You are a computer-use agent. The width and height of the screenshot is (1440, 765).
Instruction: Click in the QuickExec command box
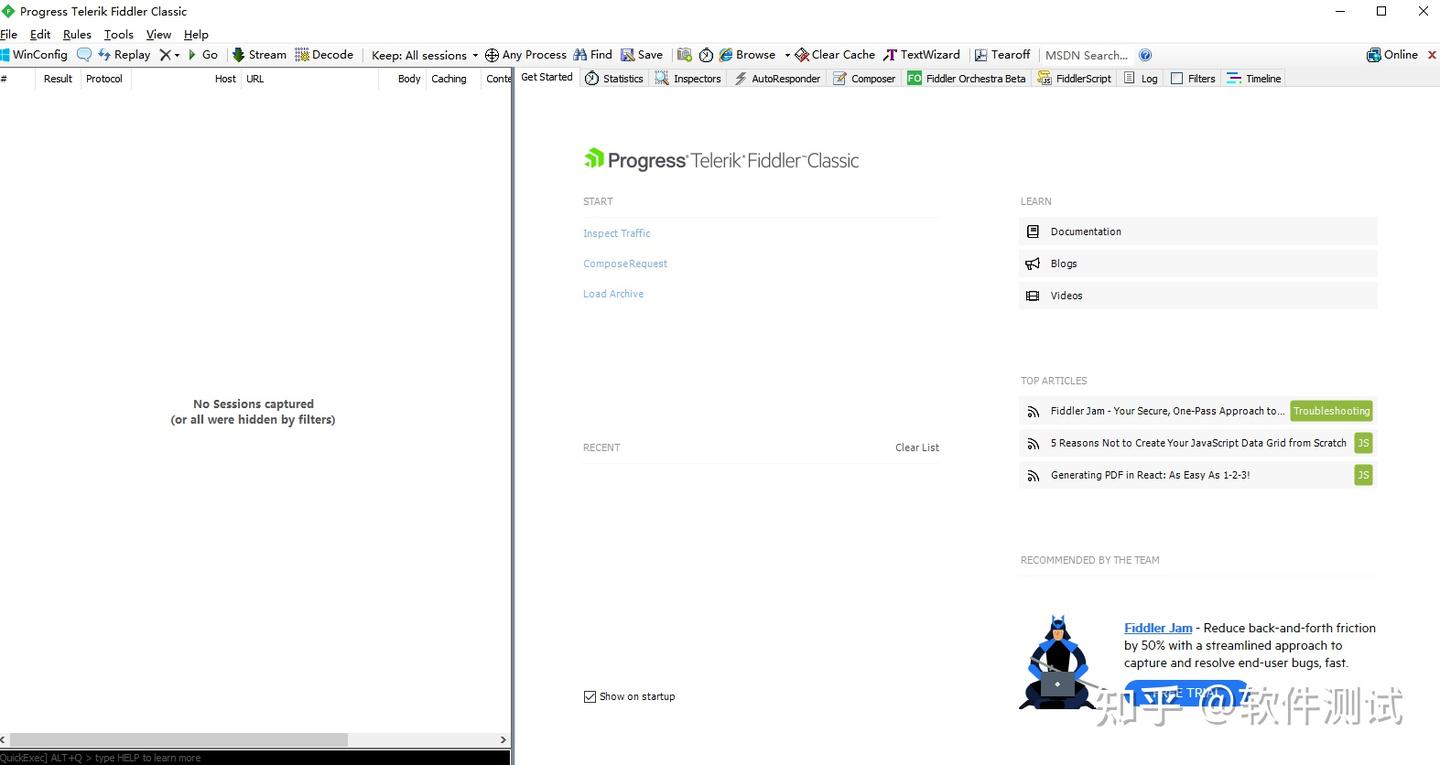(x=255, y=758)
